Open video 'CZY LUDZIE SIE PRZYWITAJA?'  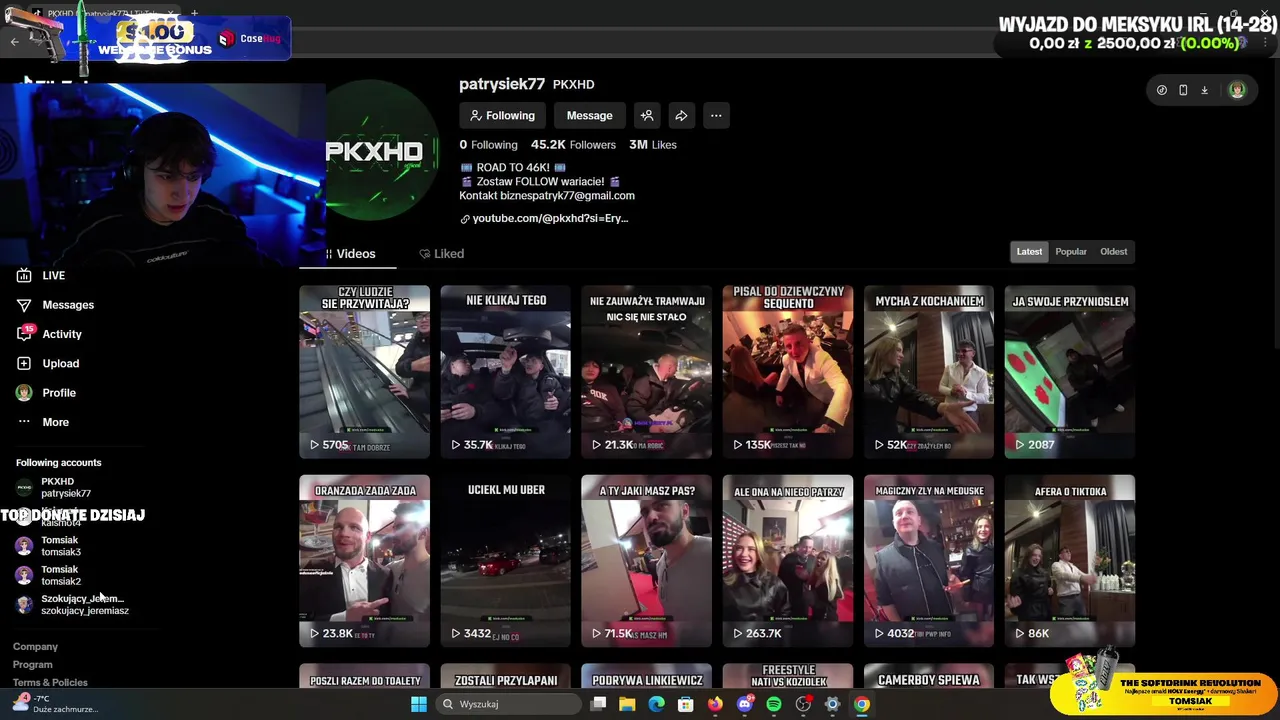pyautogui.click(x=364, y=371)
